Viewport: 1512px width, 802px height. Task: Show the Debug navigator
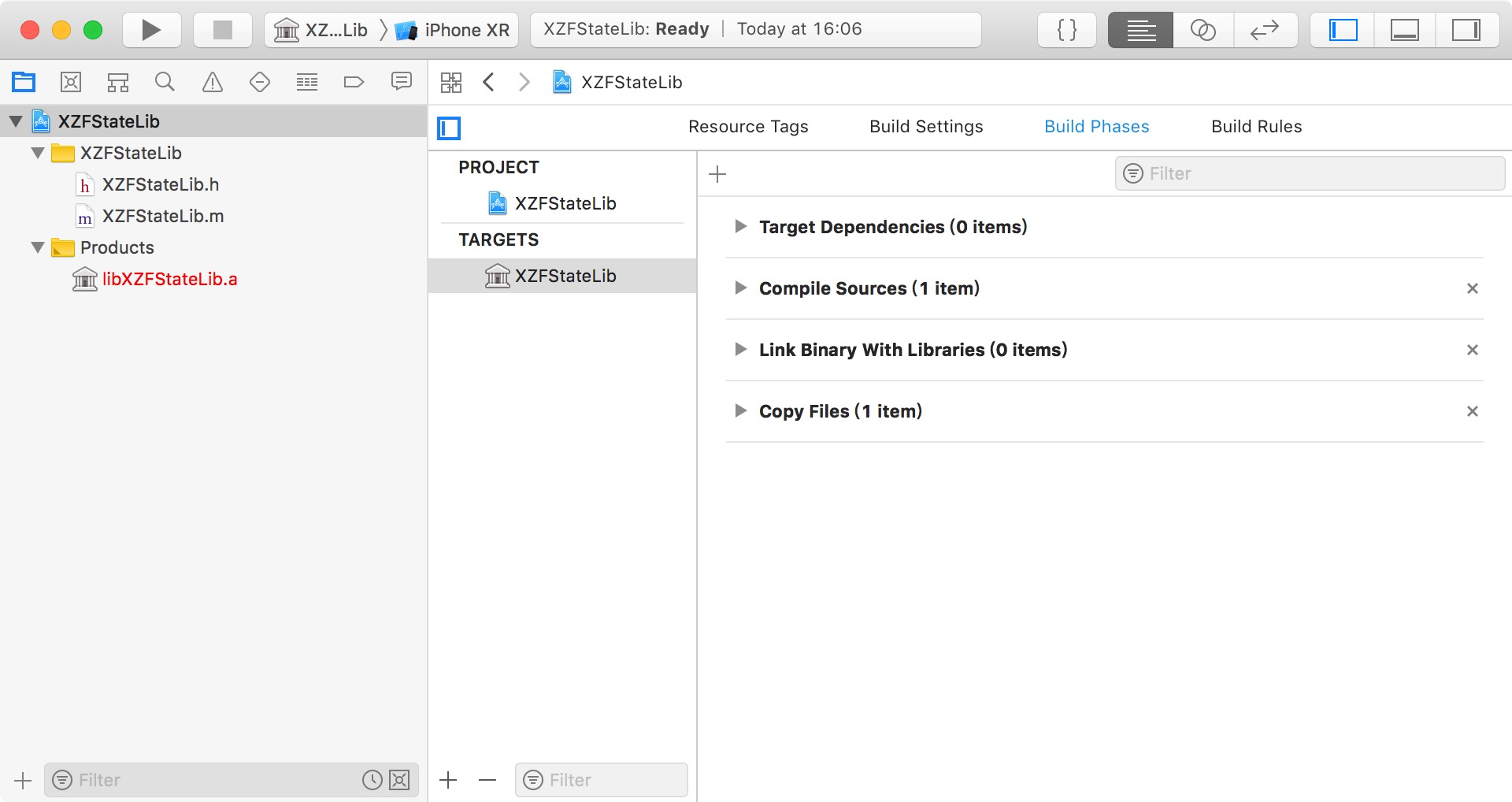[x=307, y=82]
